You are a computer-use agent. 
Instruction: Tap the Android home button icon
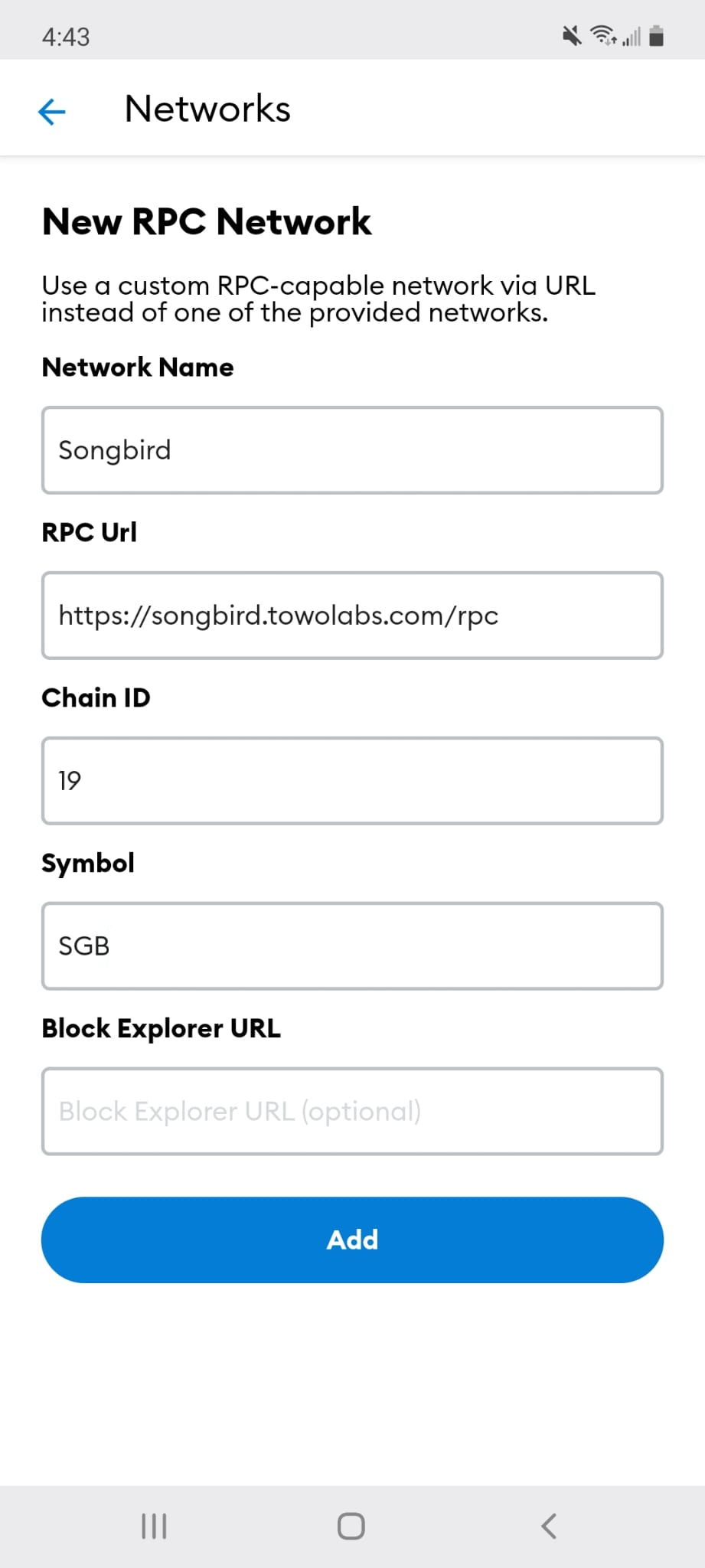coord(351,1526)
